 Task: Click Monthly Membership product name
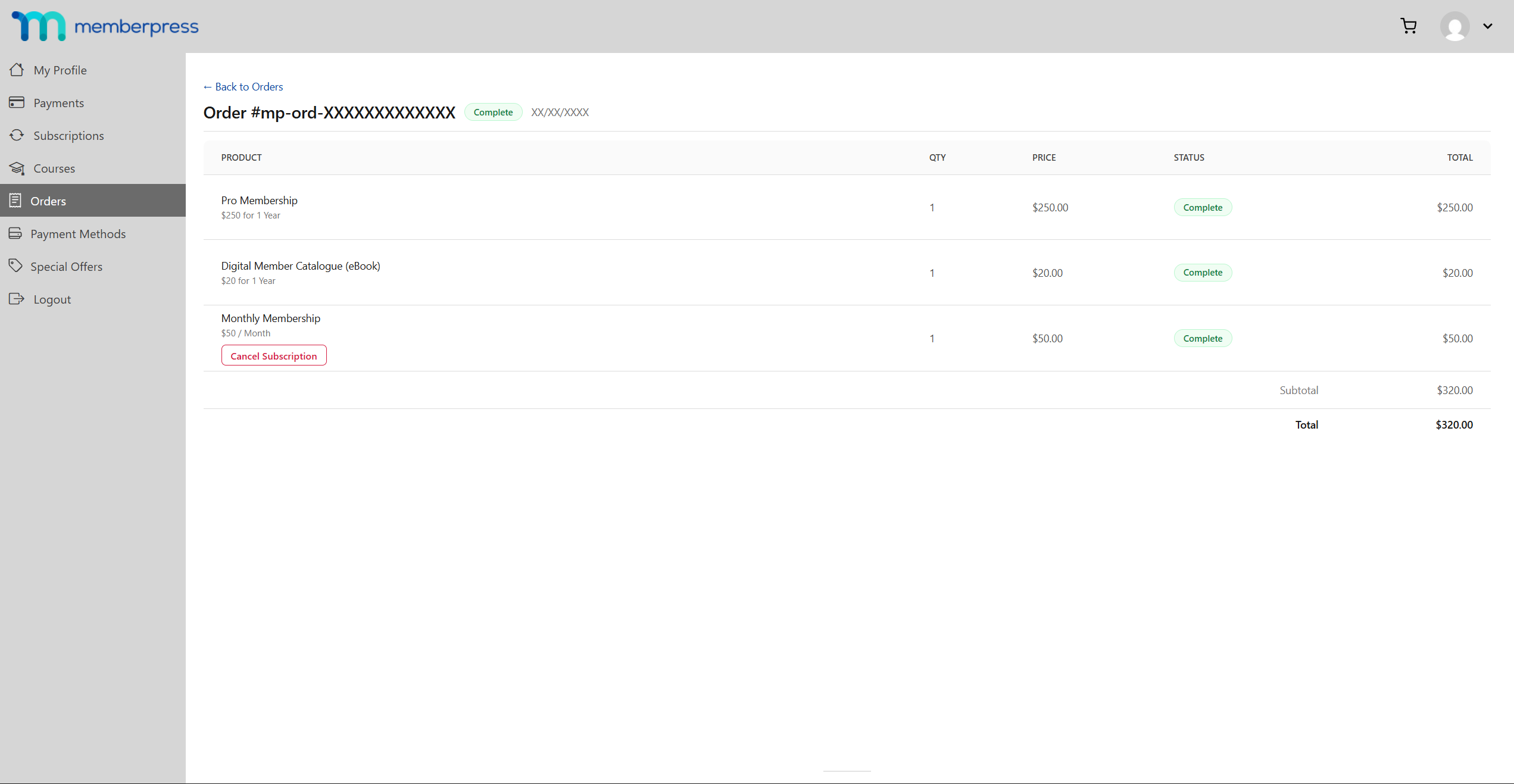pyautogui.click(x=271, y=318)
